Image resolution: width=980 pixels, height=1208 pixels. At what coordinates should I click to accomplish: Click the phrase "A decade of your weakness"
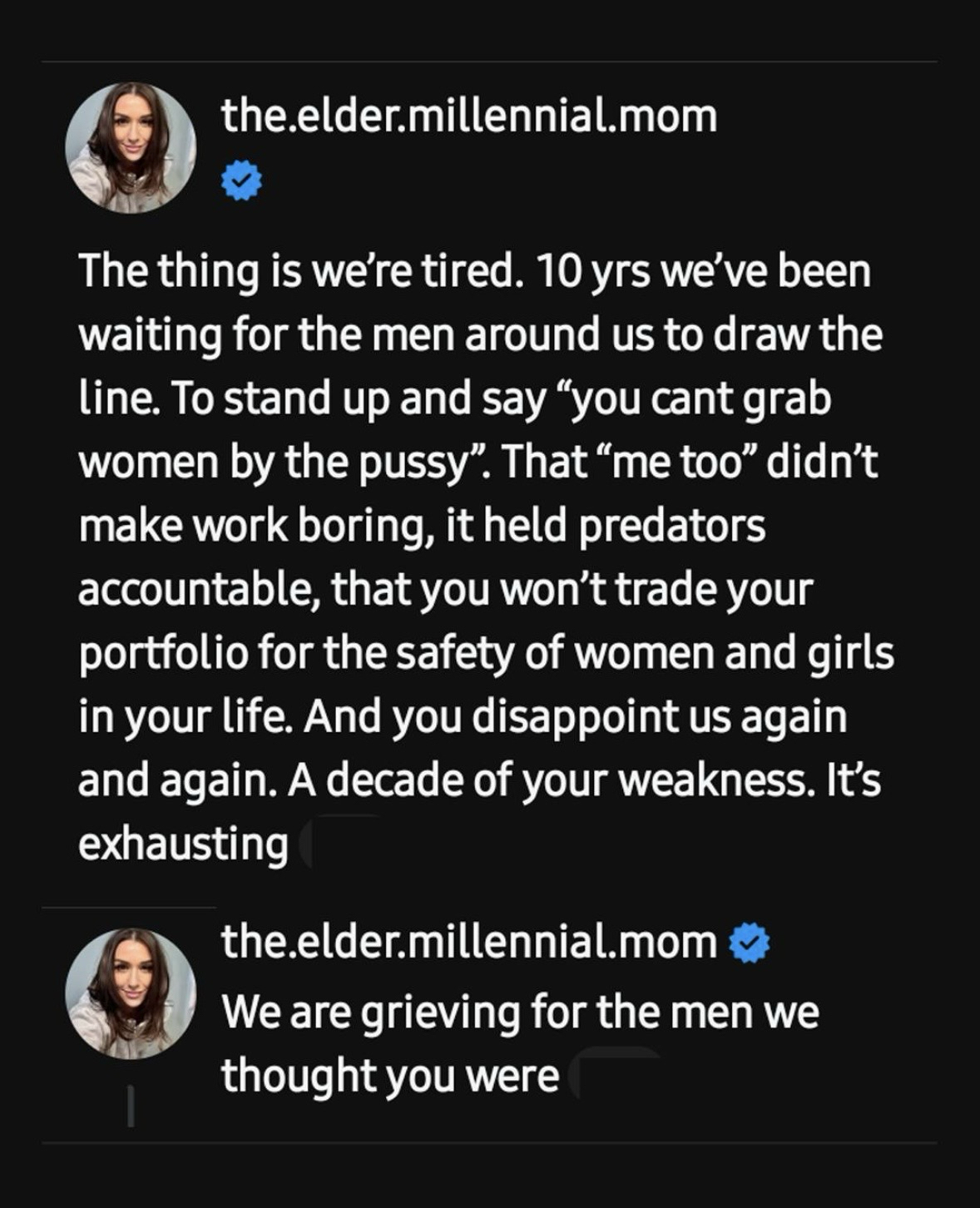pyautogui.click(x=549, y=780)
